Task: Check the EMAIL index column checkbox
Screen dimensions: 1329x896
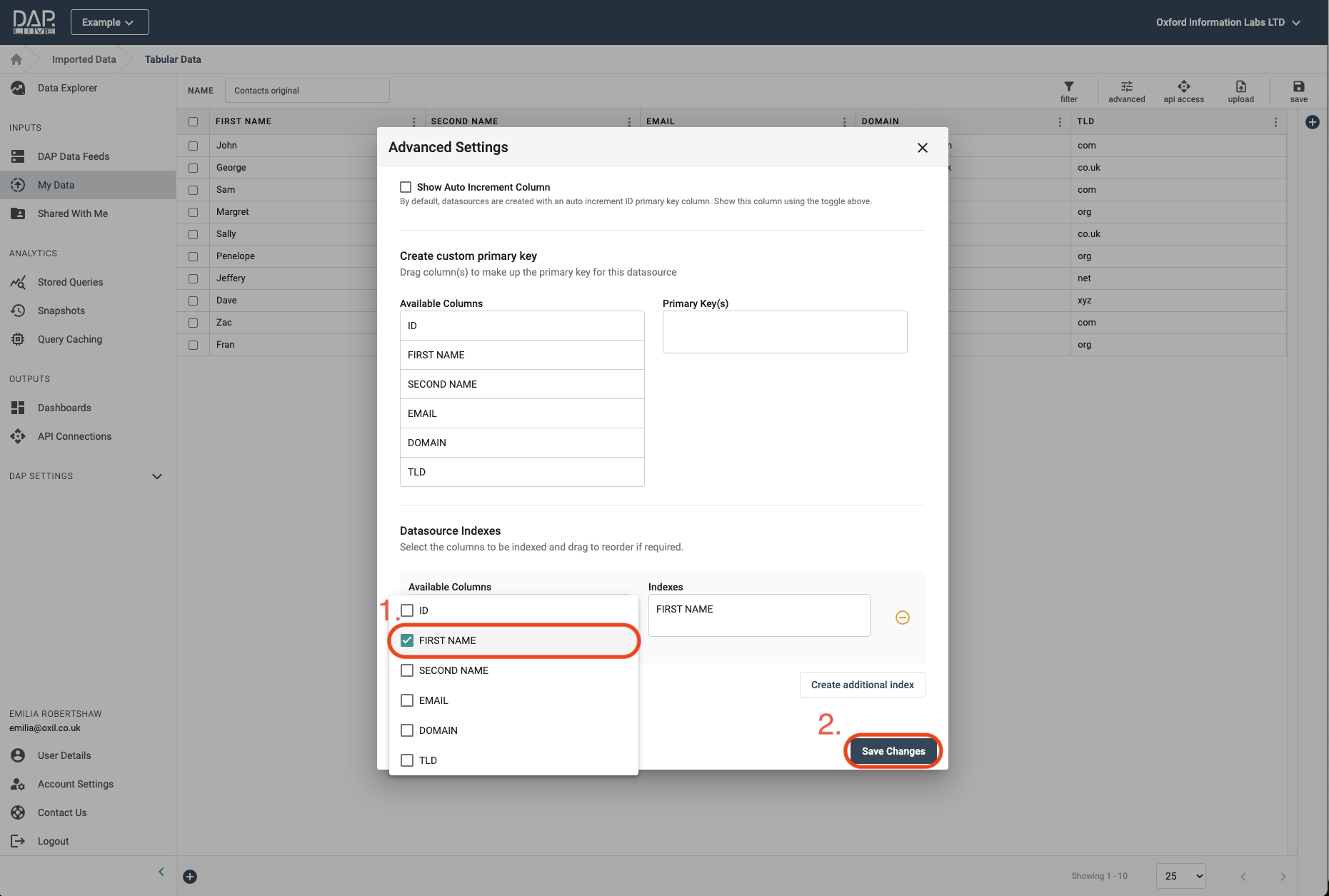Action: pyautogui.click(x=407, y=700)
